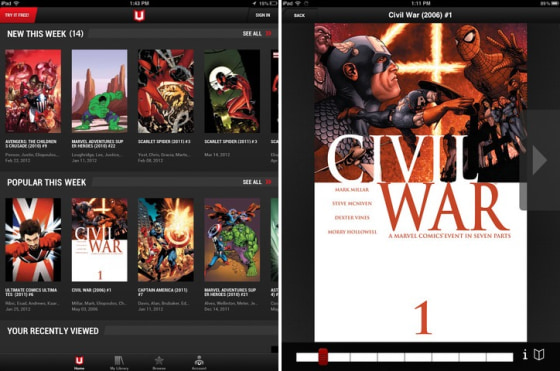Open Civil War (2006) #1 thumbnail in Popular
The height and width of the screenshot is (371, 560).
click(99, 240)
